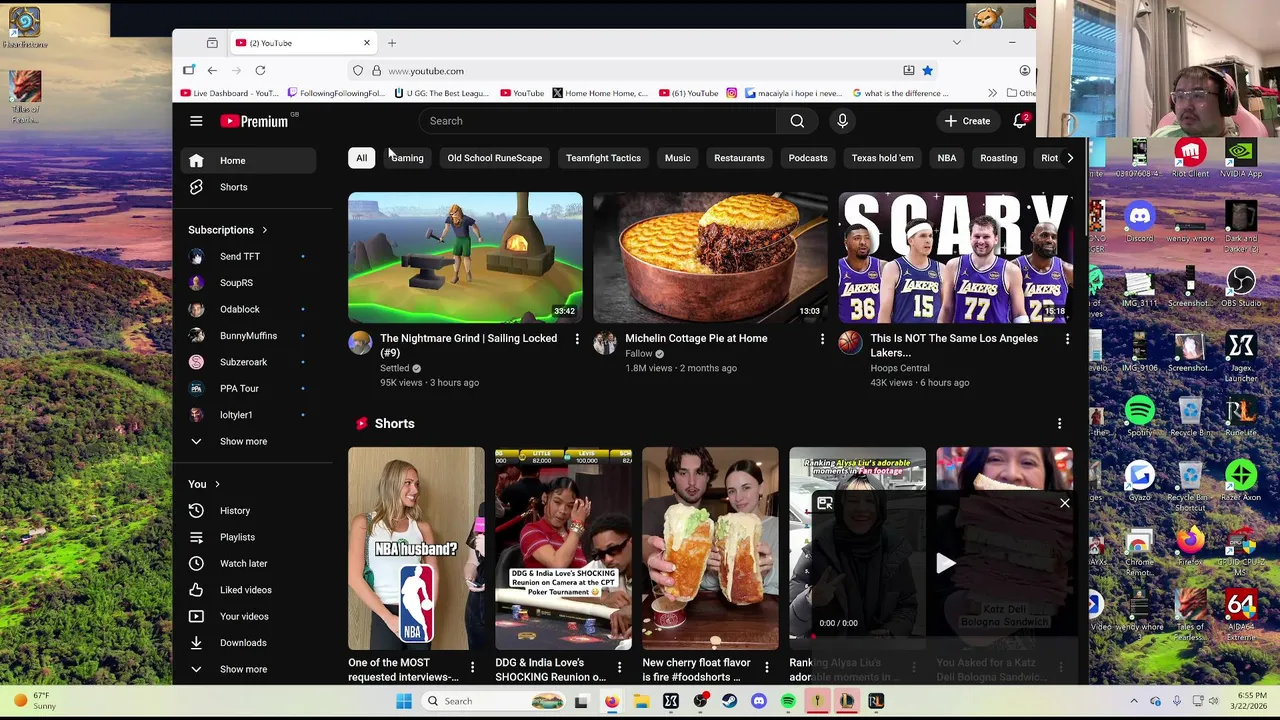The height and width of the screenshot is (720, 1280).
Task: Open options menu for Los Angeles Lakers video
Action: tap(1067, 339)
